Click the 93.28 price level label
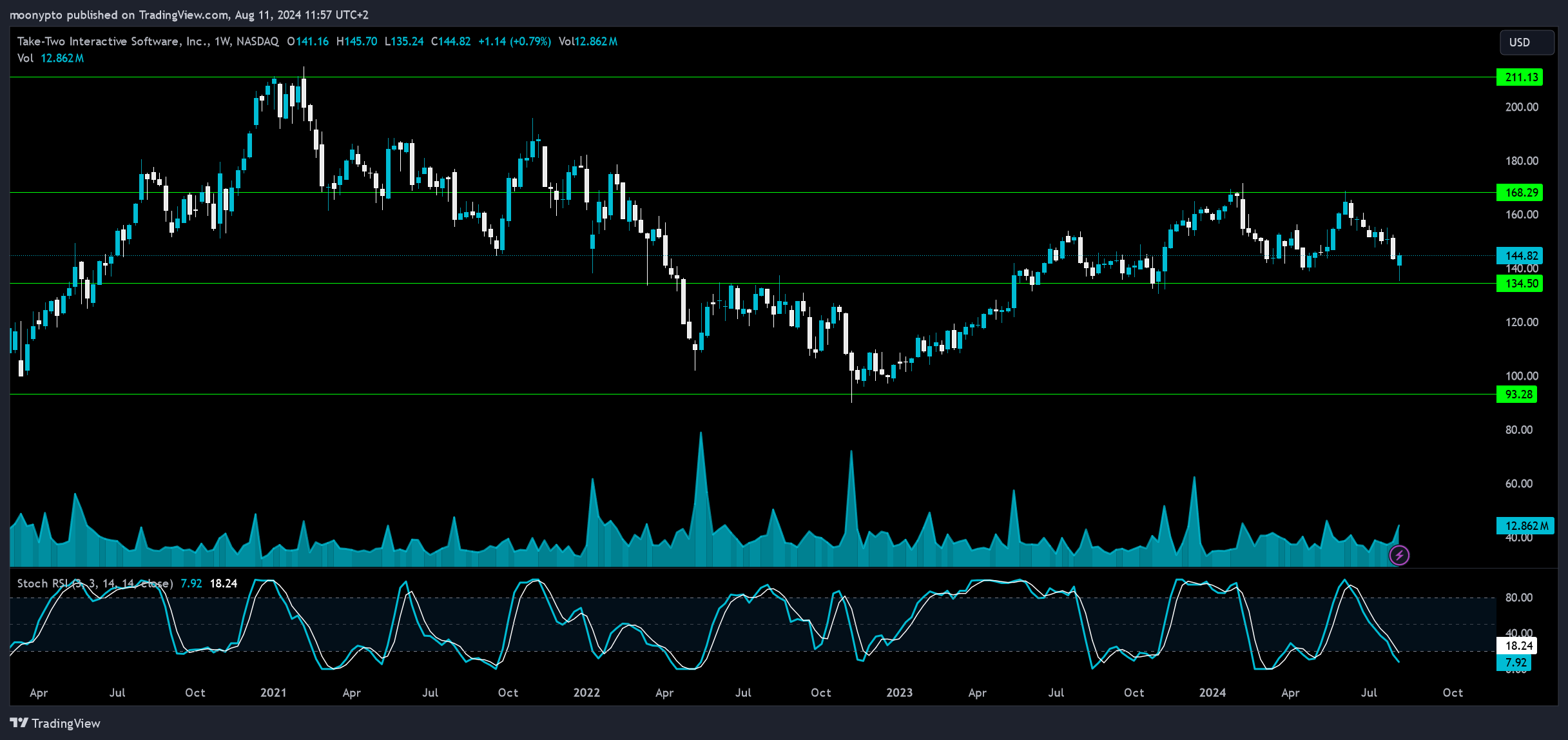 tap(1516, 394)
